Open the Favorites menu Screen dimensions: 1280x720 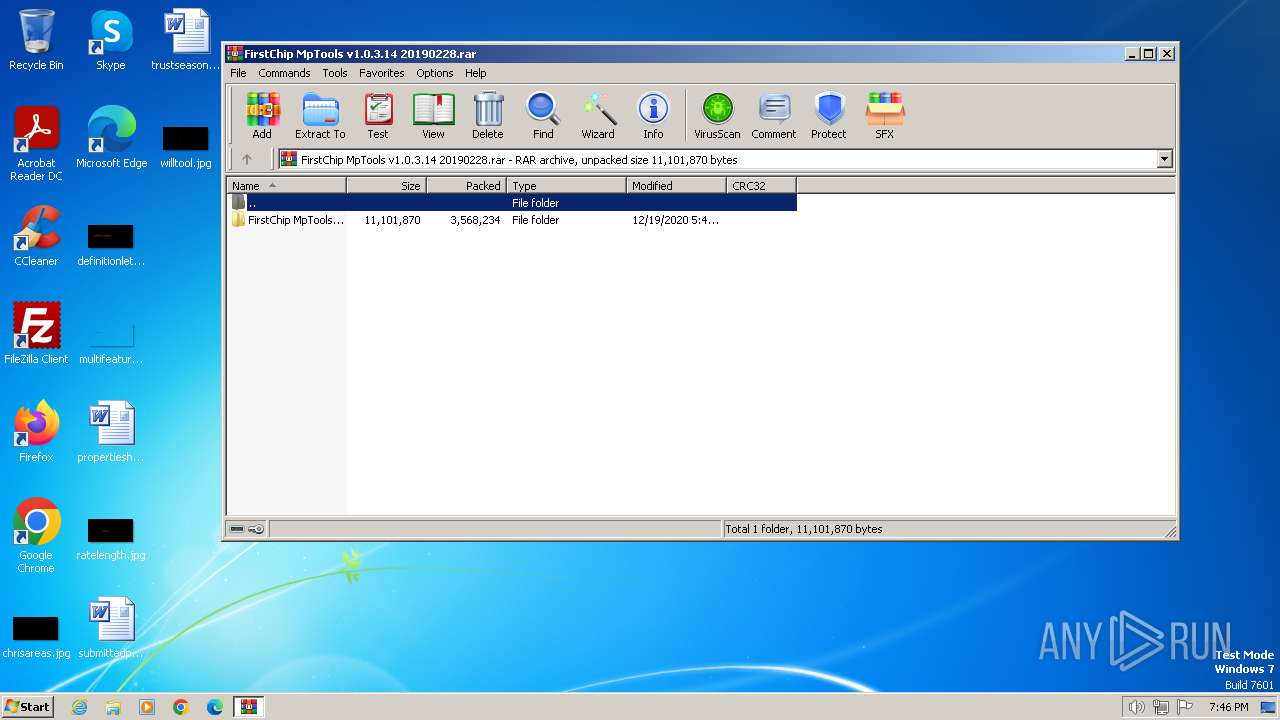click(382, 73)
